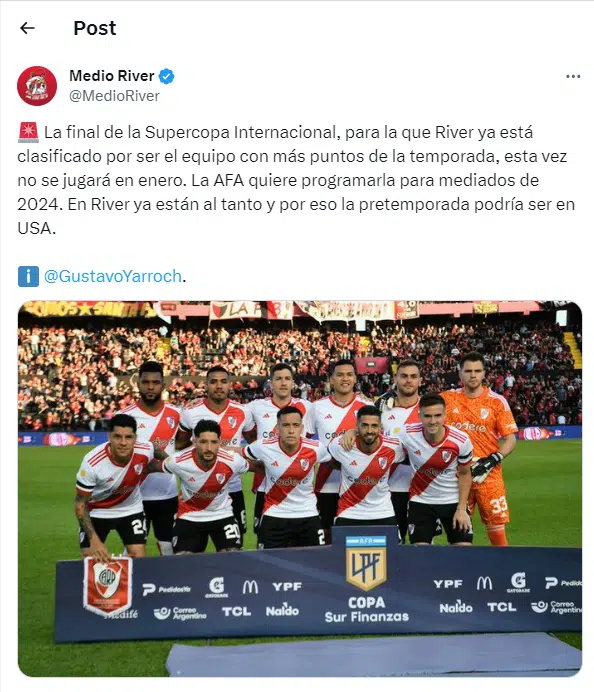The width and height of the screenshot is (594, 692).
Task: Open the River Plate team photo
Action: [x=300, y=489]
